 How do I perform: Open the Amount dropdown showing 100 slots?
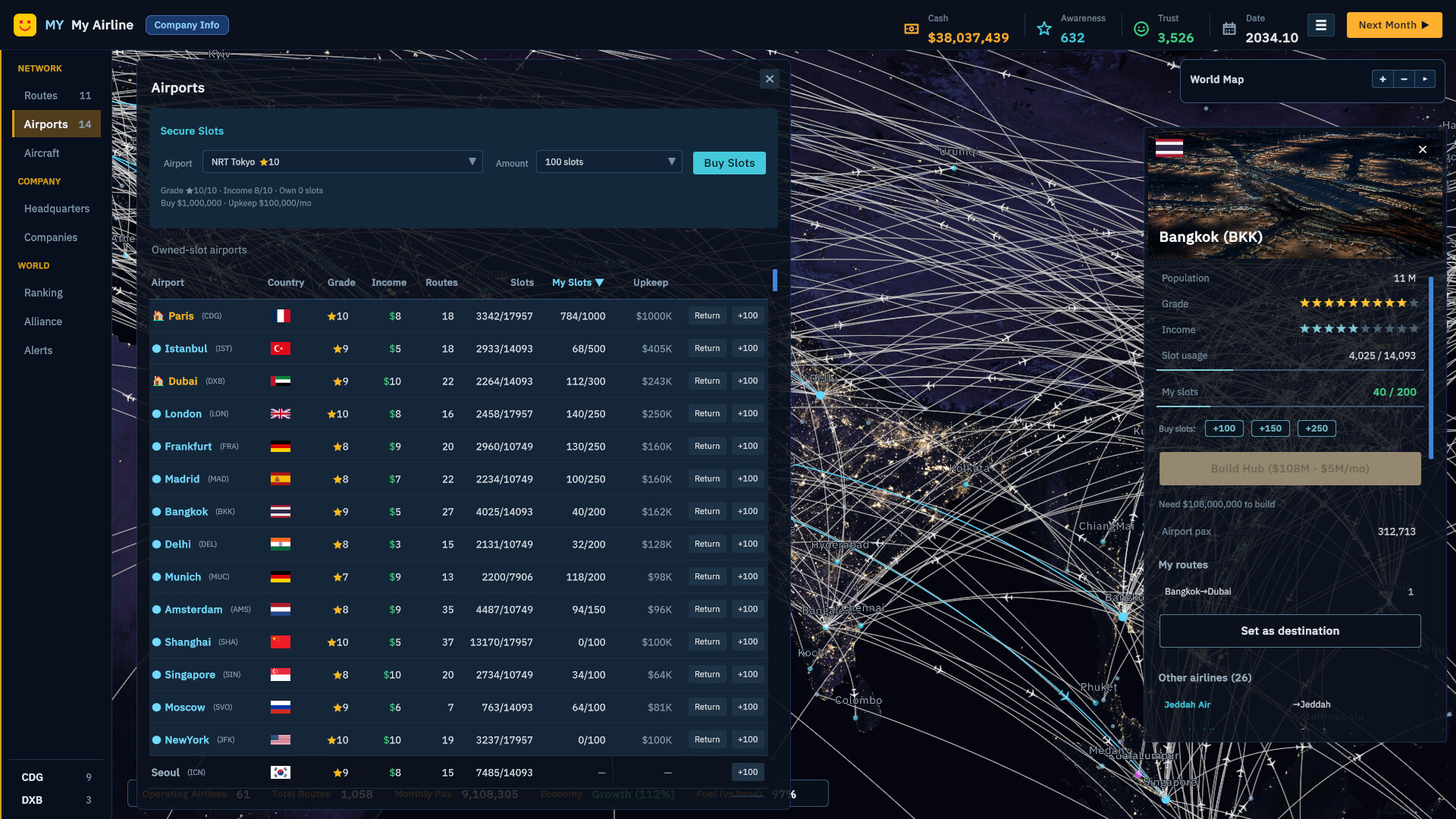coord(609,162)
